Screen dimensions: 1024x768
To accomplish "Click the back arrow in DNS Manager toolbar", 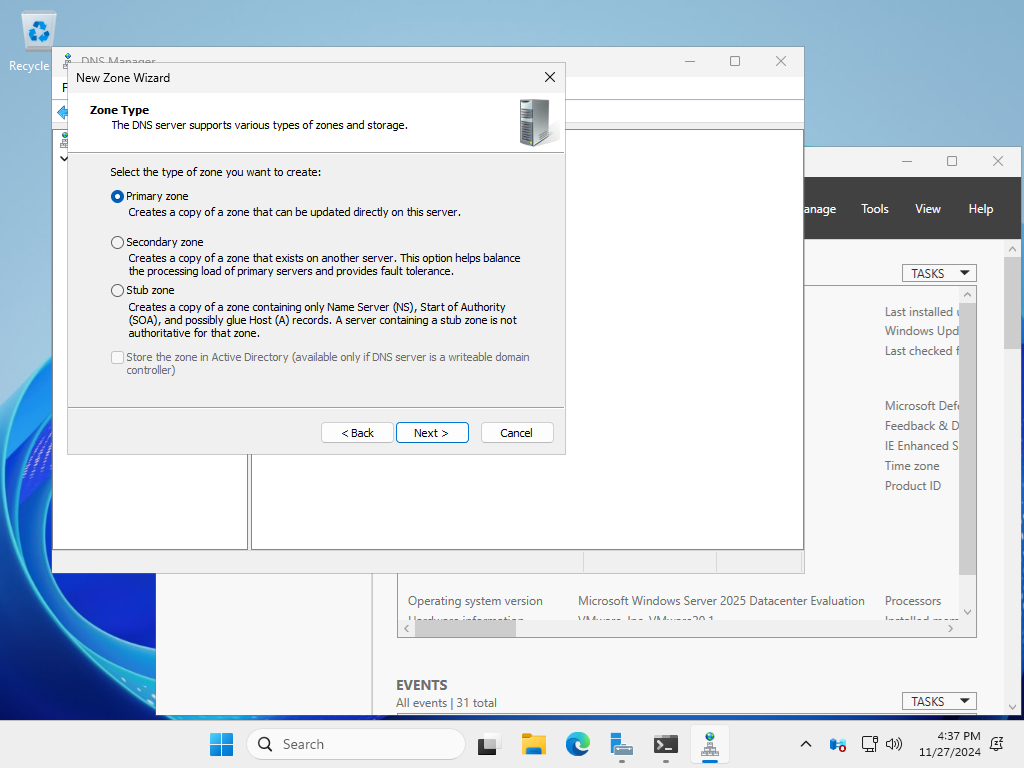I will (62, 112).
